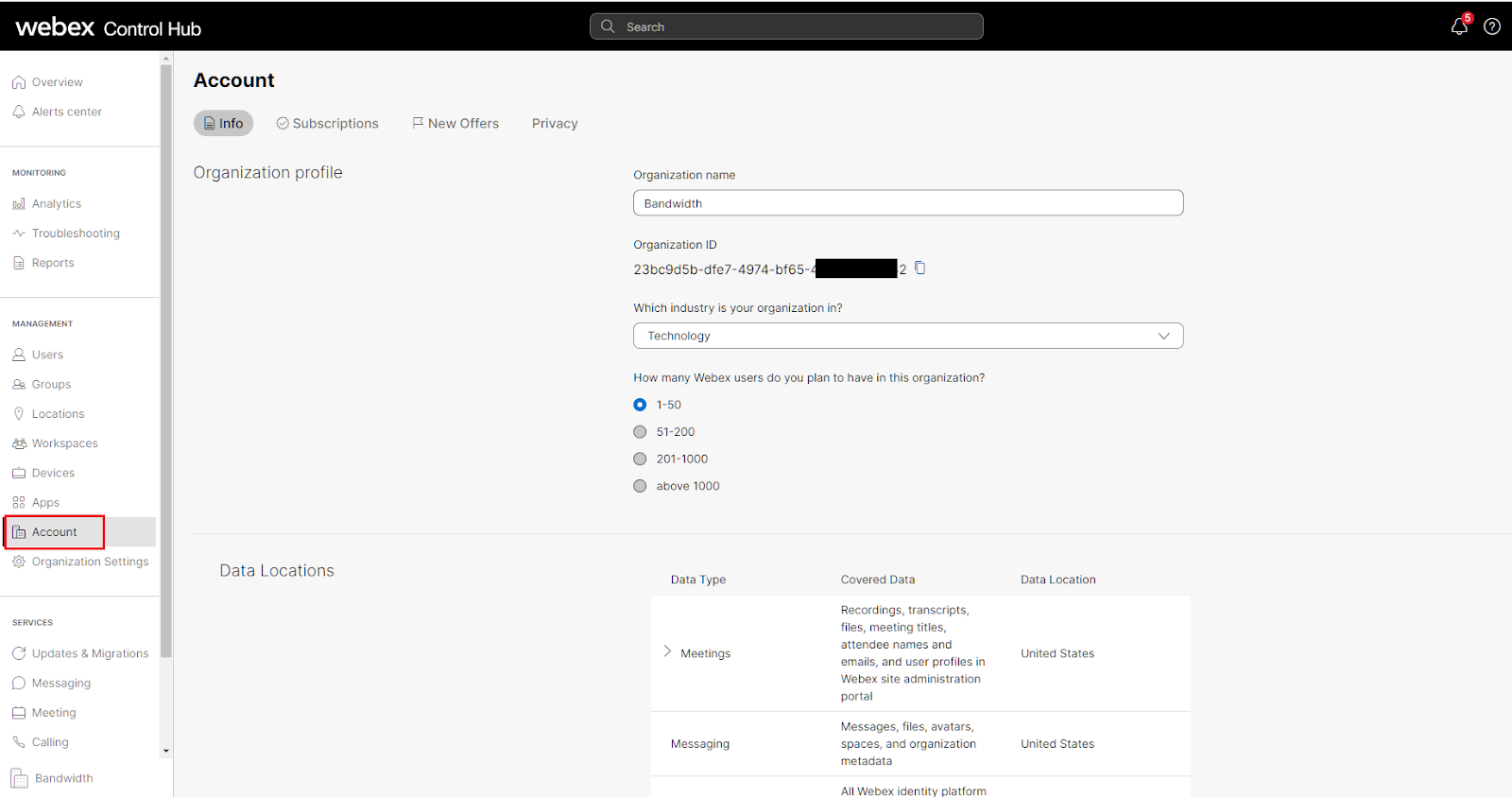Click the Messaging data type cell
1512x797 pixels.
[700, 744]
